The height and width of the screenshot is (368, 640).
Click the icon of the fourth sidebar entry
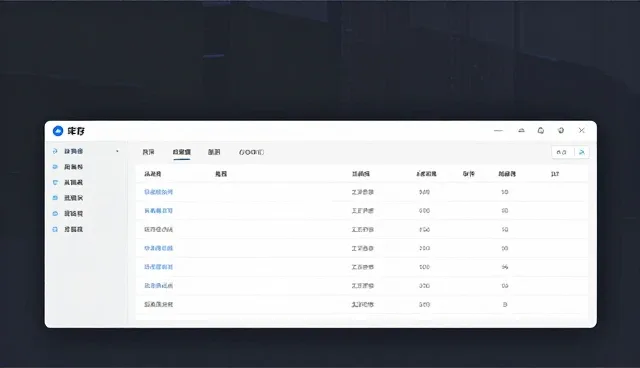[55, 198]
